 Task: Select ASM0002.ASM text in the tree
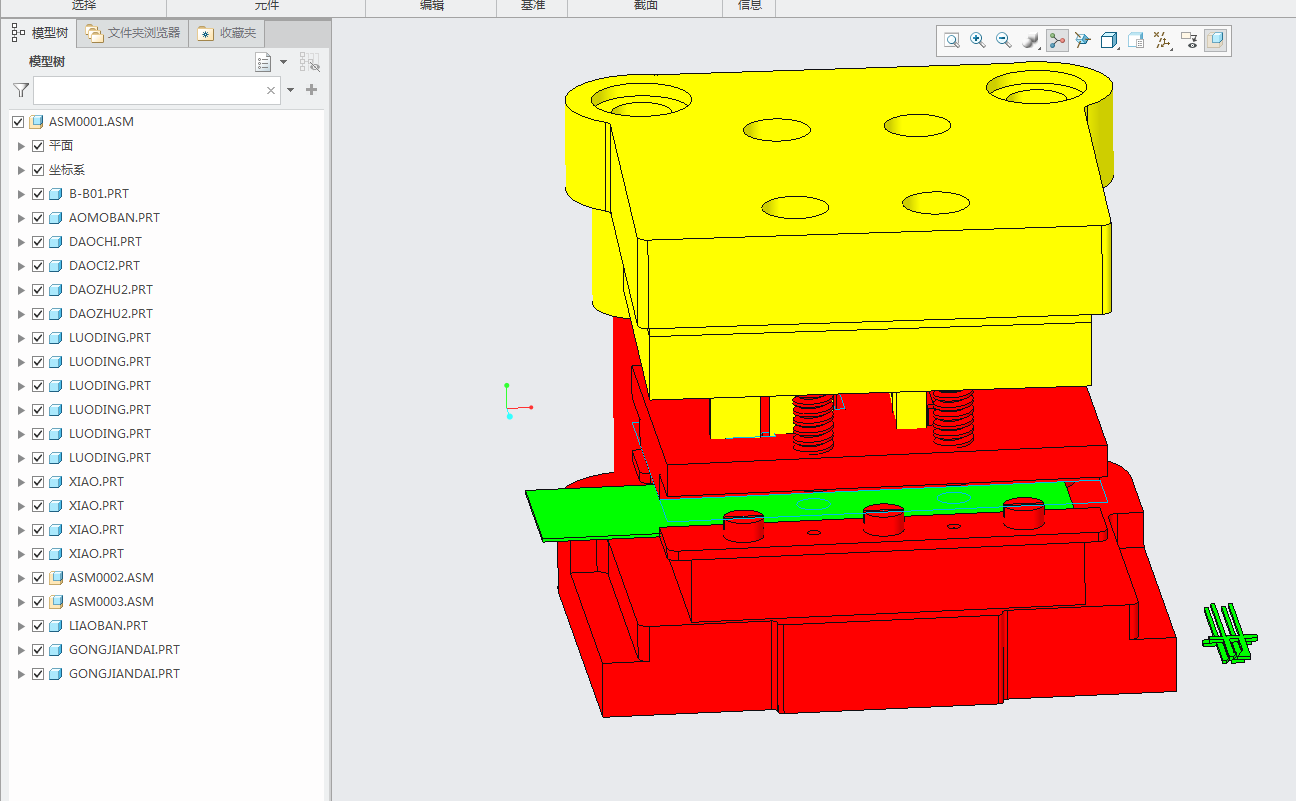pyautogui.click(x=111, y=578)
